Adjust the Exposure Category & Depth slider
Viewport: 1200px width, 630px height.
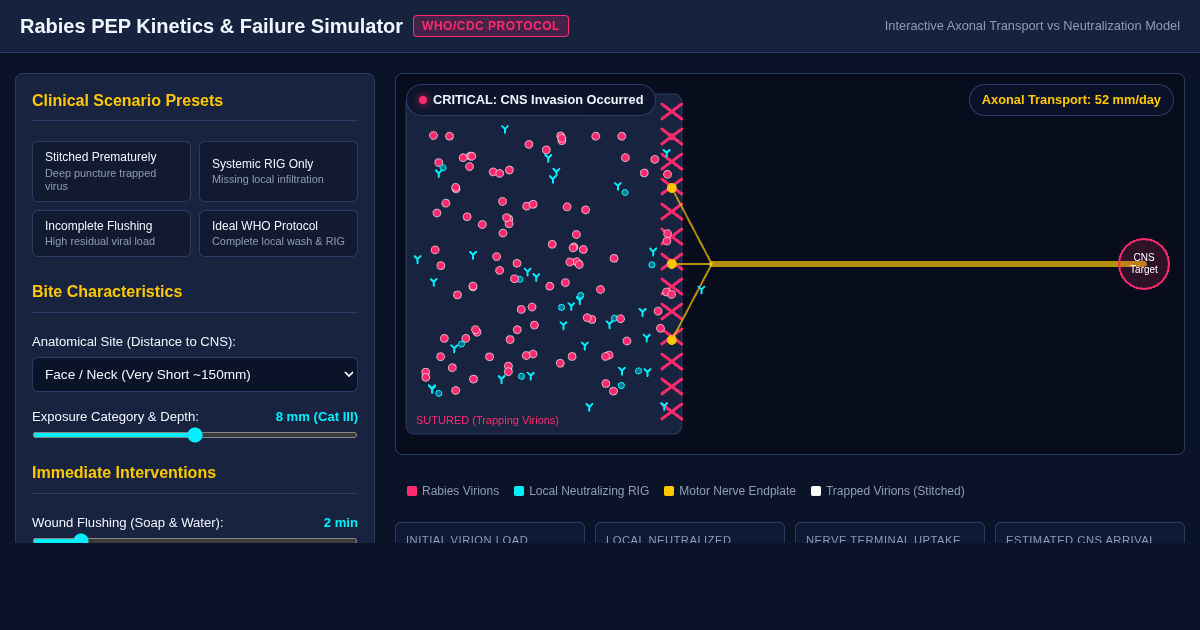pos(195,435)
